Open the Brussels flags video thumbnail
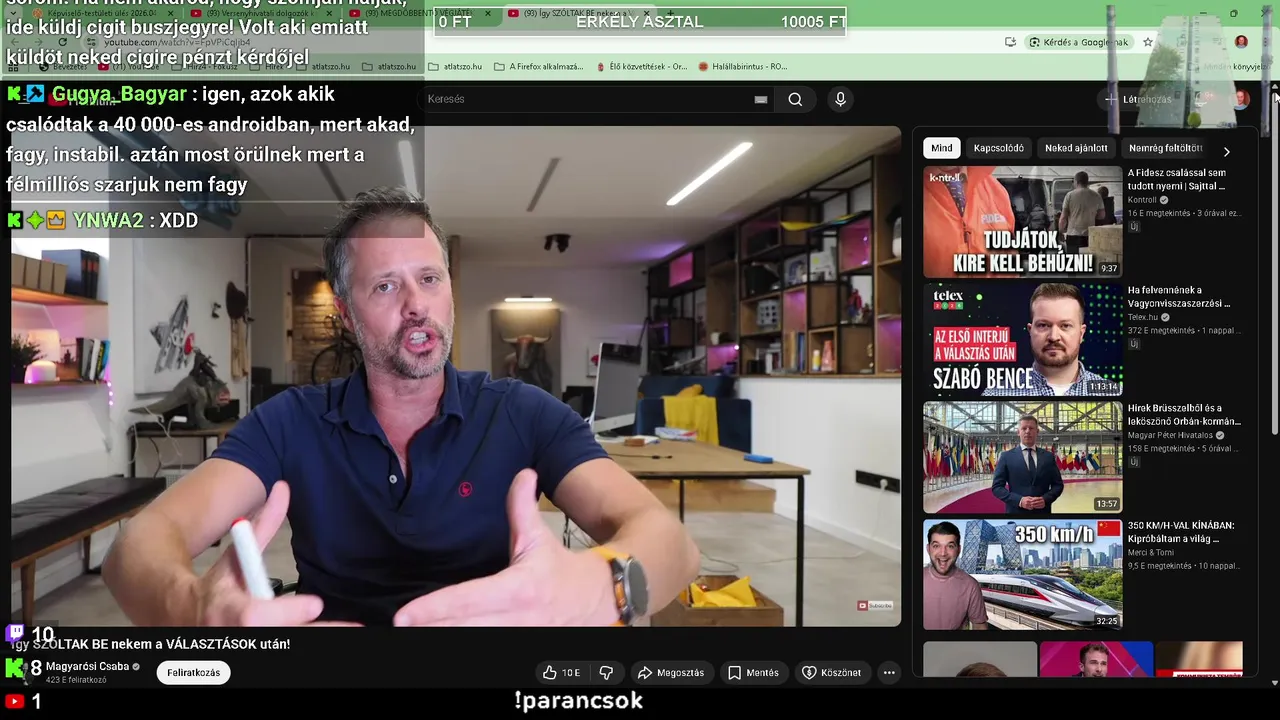This screenshot has width=1280, height=720. pos(1022,457)
